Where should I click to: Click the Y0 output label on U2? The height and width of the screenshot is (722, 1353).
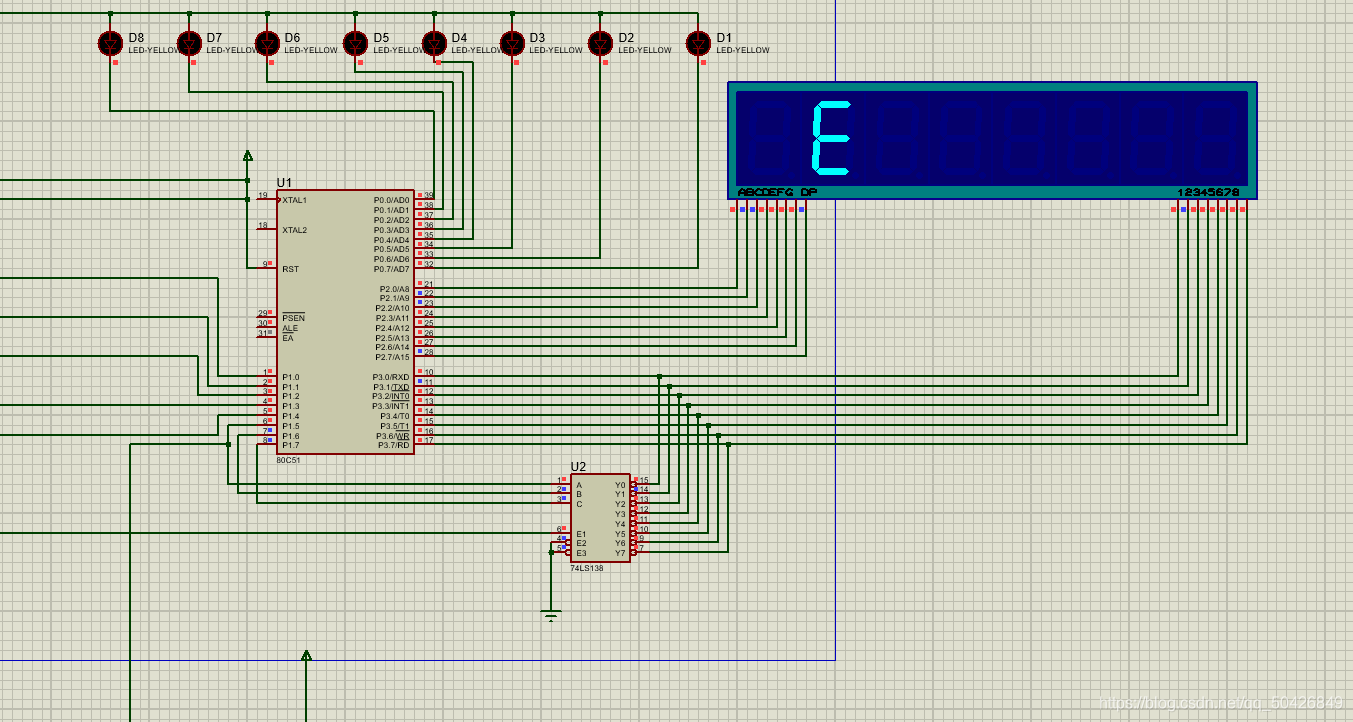click(620, 485)
